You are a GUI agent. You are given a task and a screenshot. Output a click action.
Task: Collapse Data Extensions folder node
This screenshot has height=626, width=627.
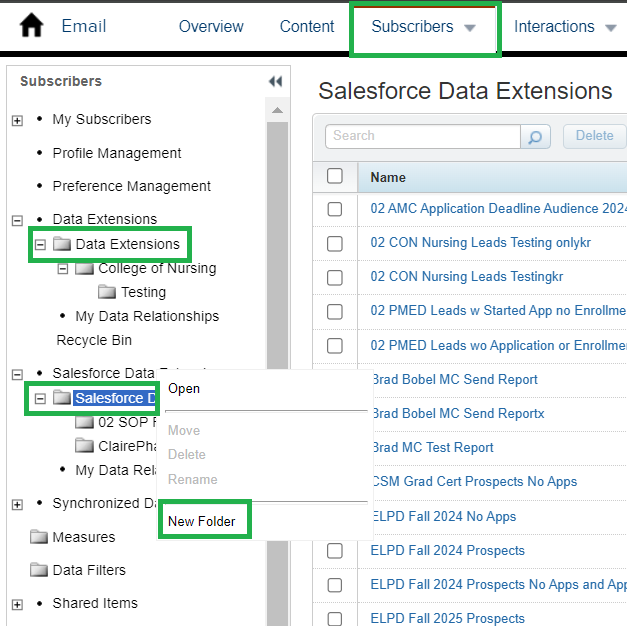pyautogui.click(x=40, y=244)
